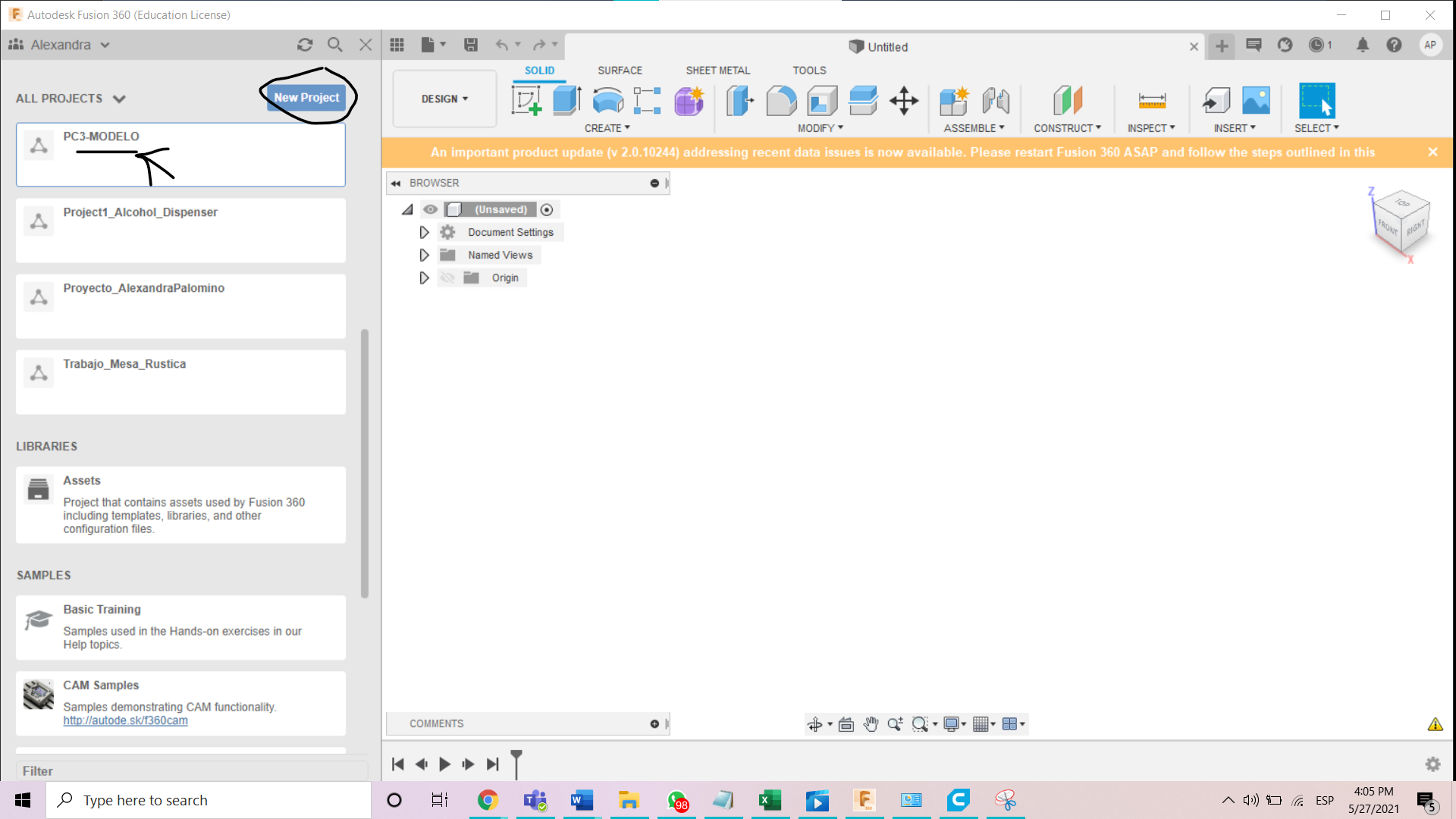The width and height of the screenshot is (1456, 819).
Task: Expand the Document Settings node
Action: pyautogui.click(x=424, y=232)
